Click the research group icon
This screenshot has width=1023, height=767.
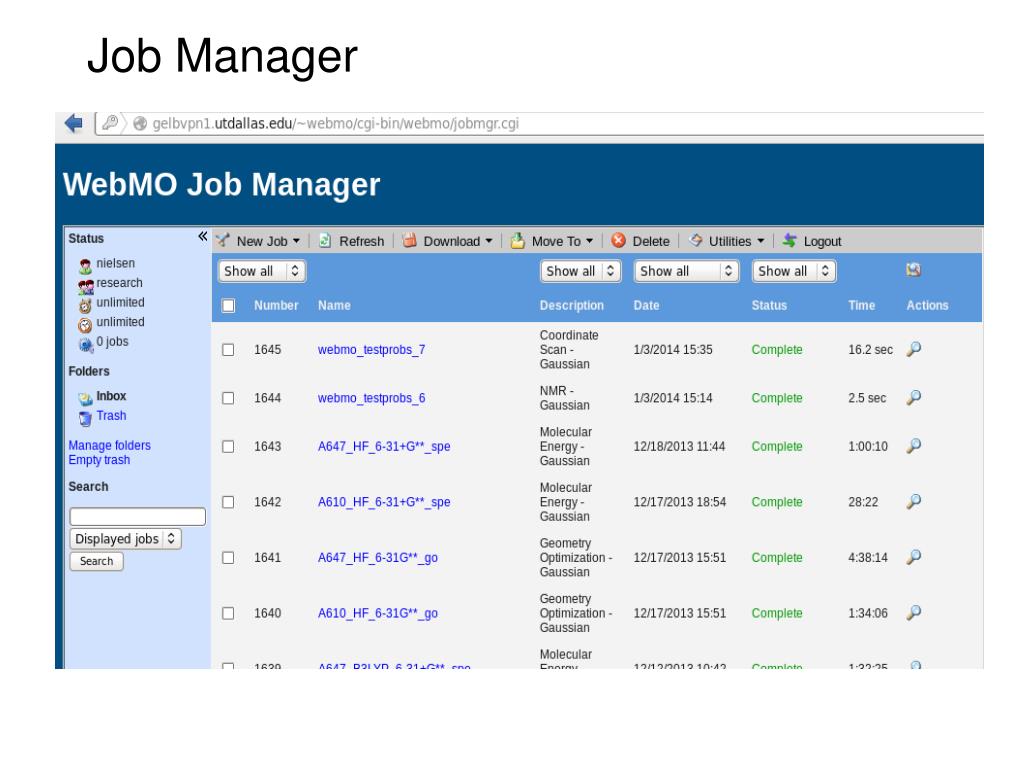coord(85,286)
